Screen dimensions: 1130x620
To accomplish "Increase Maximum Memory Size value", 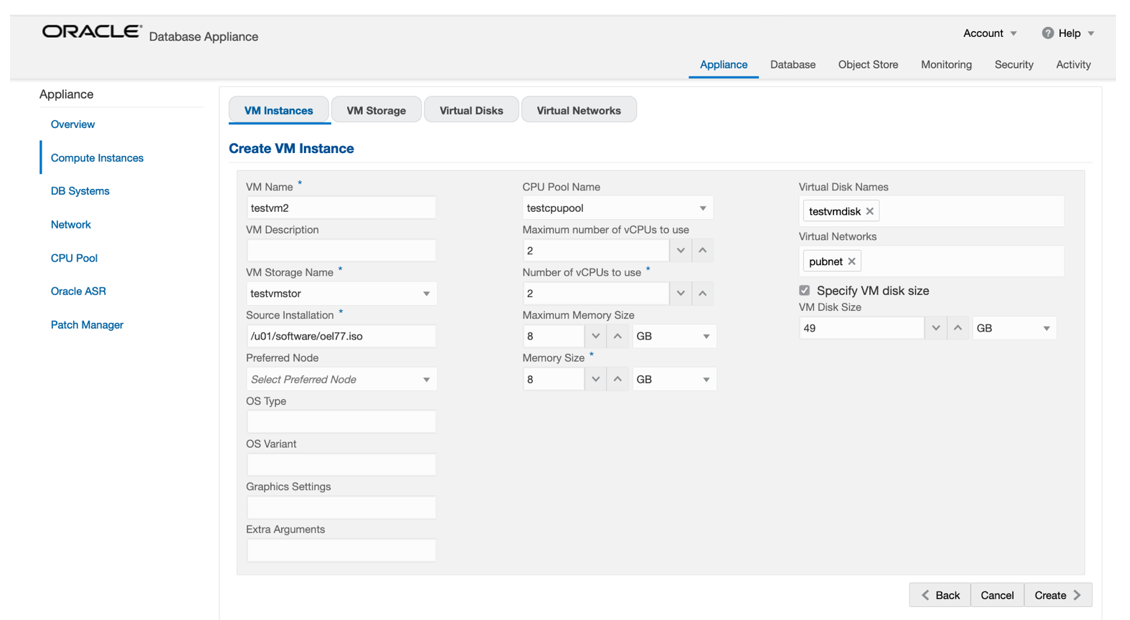I will [618, 336].
